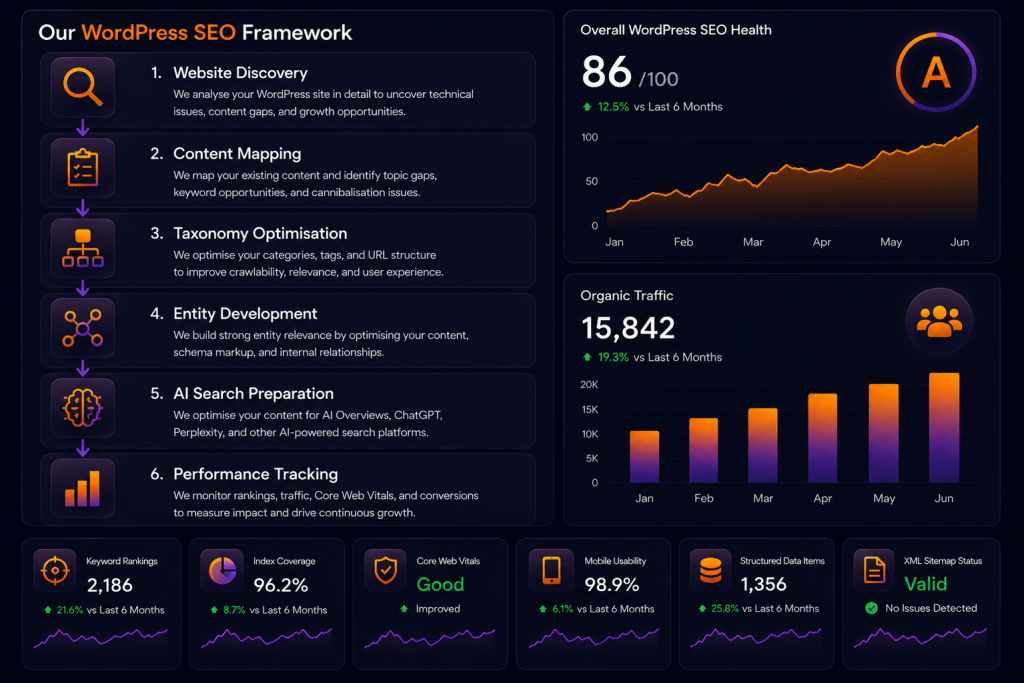Click the Feb bar in Organic Traffic chart
Screen dimensions: 1024x683
tap(703, 450)
